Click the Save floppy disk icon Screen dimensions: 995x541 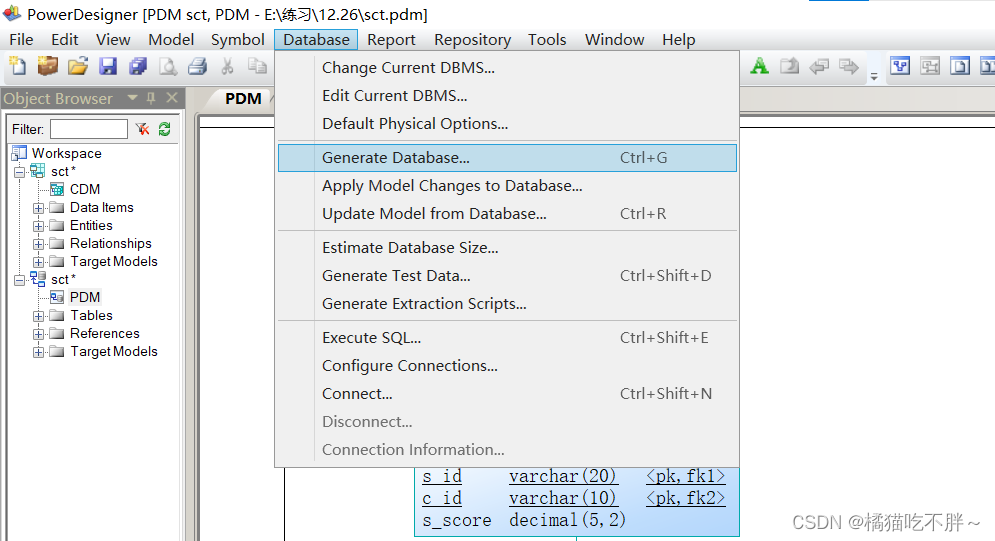(x=108, y=67)
